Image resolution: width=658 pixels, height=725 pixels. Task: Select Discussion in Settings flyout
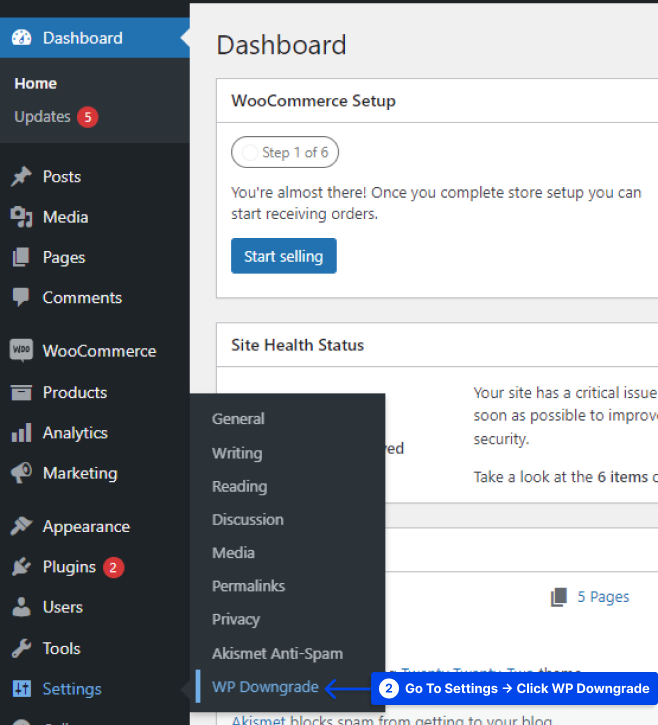pos(248,520)
